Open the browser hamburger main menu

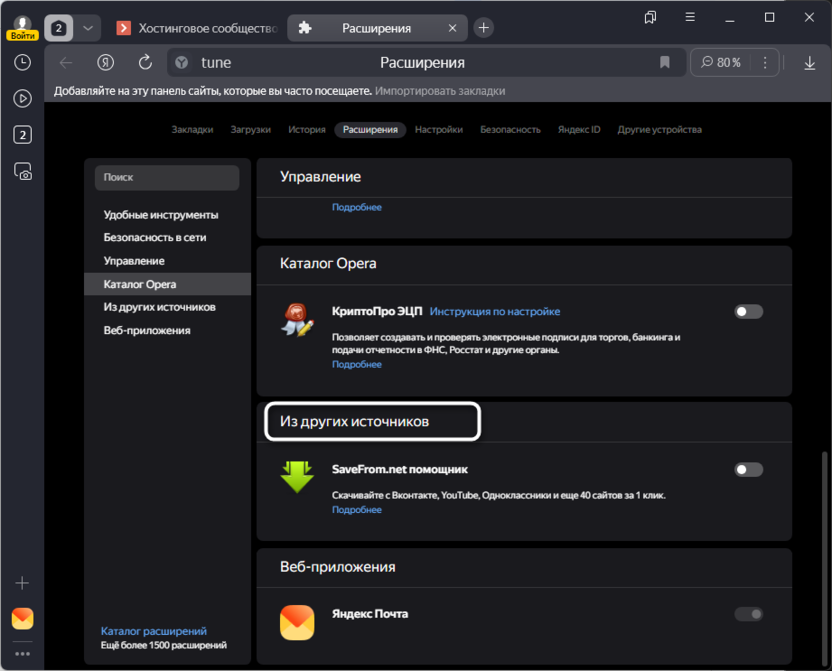click(x=689, y=18)
